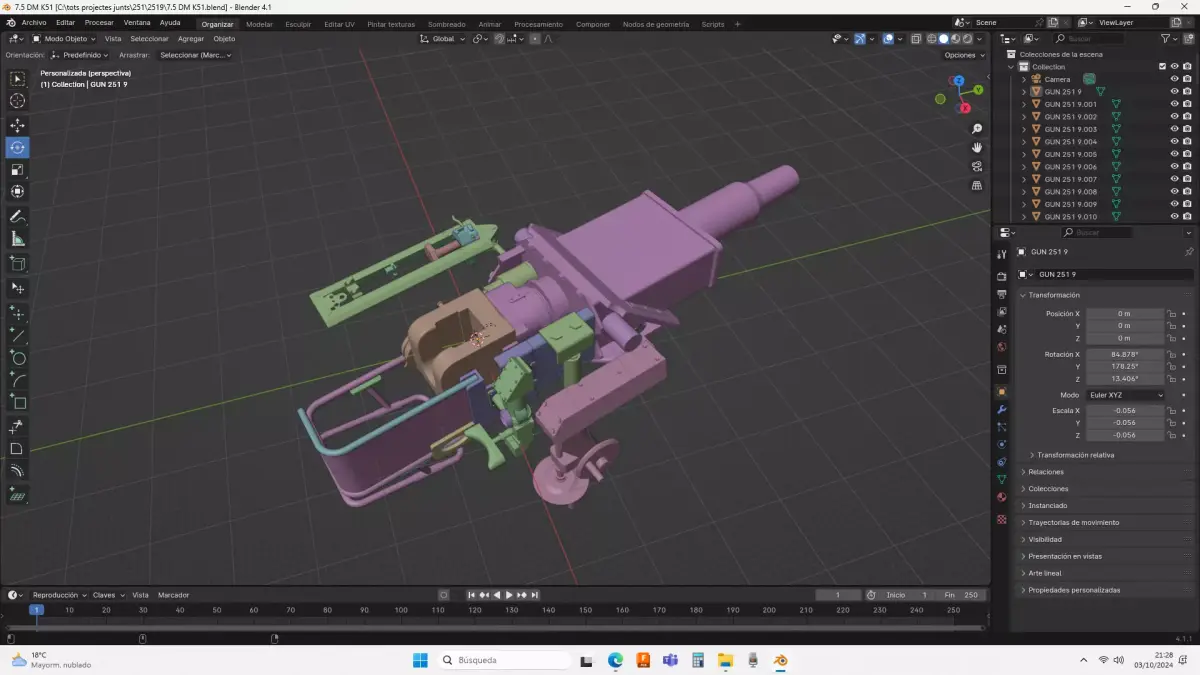Open the Render properties tab icon
The height and width of the screenshot is (675, 1200).
1001,277
